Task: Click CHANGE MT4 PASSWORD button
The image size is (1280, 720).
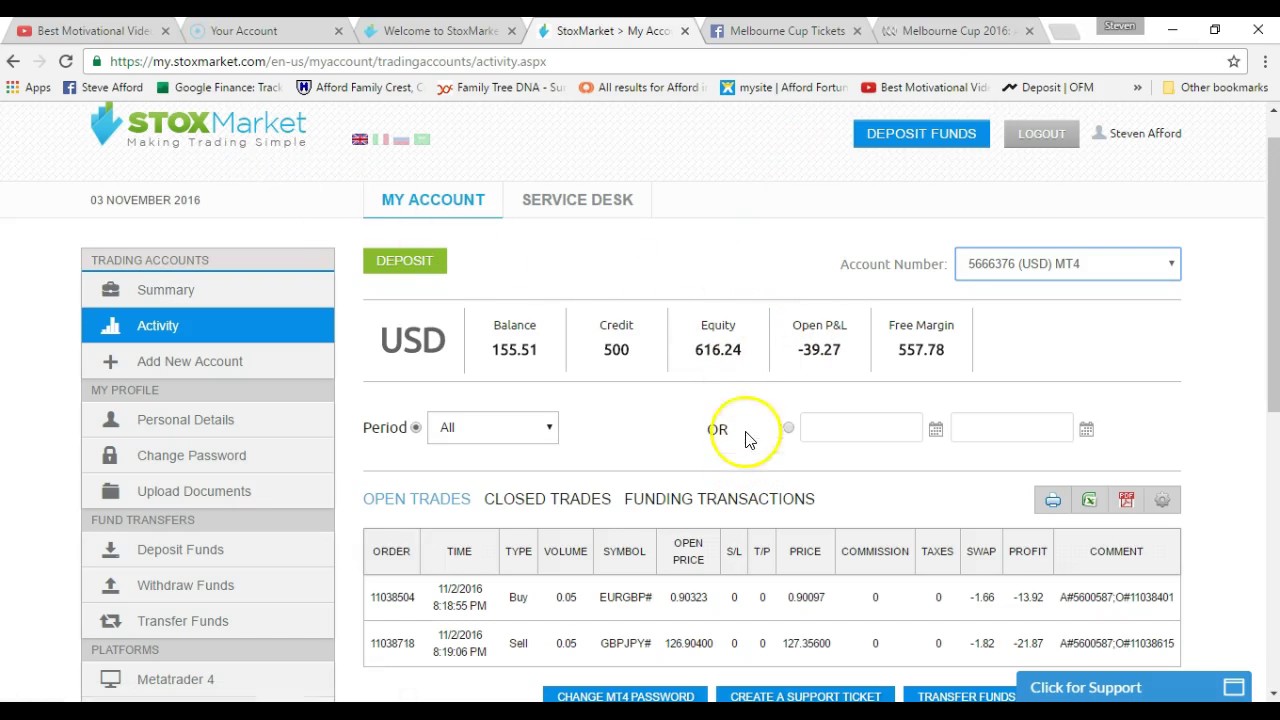Action: 625,696
